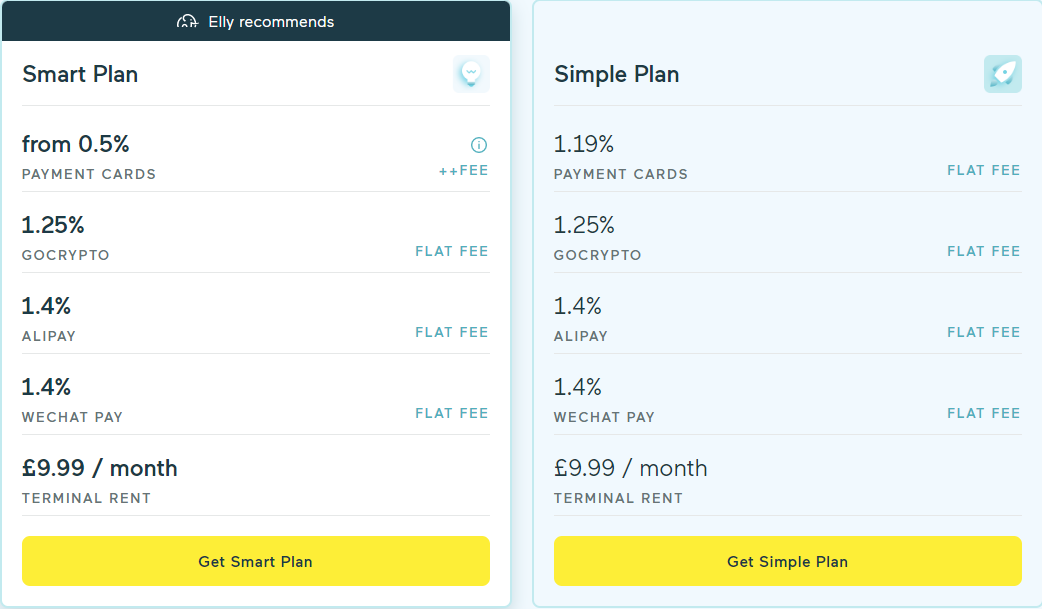Click the 1.25% GoCrypto rate in Simple Plan
The width and height of the screenshot is (1042, 609).
(584, 225)
